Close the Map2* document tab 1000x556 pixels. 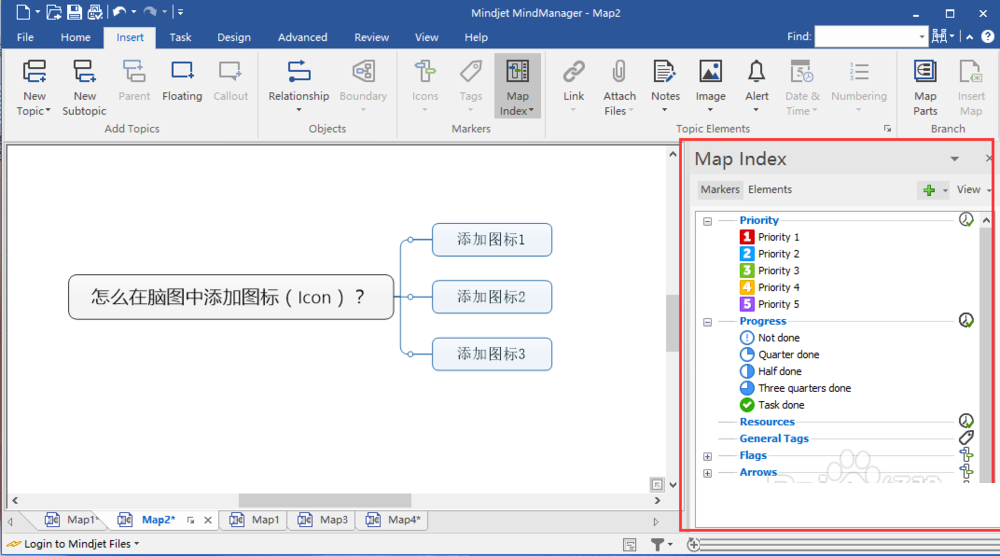[208, 520]
